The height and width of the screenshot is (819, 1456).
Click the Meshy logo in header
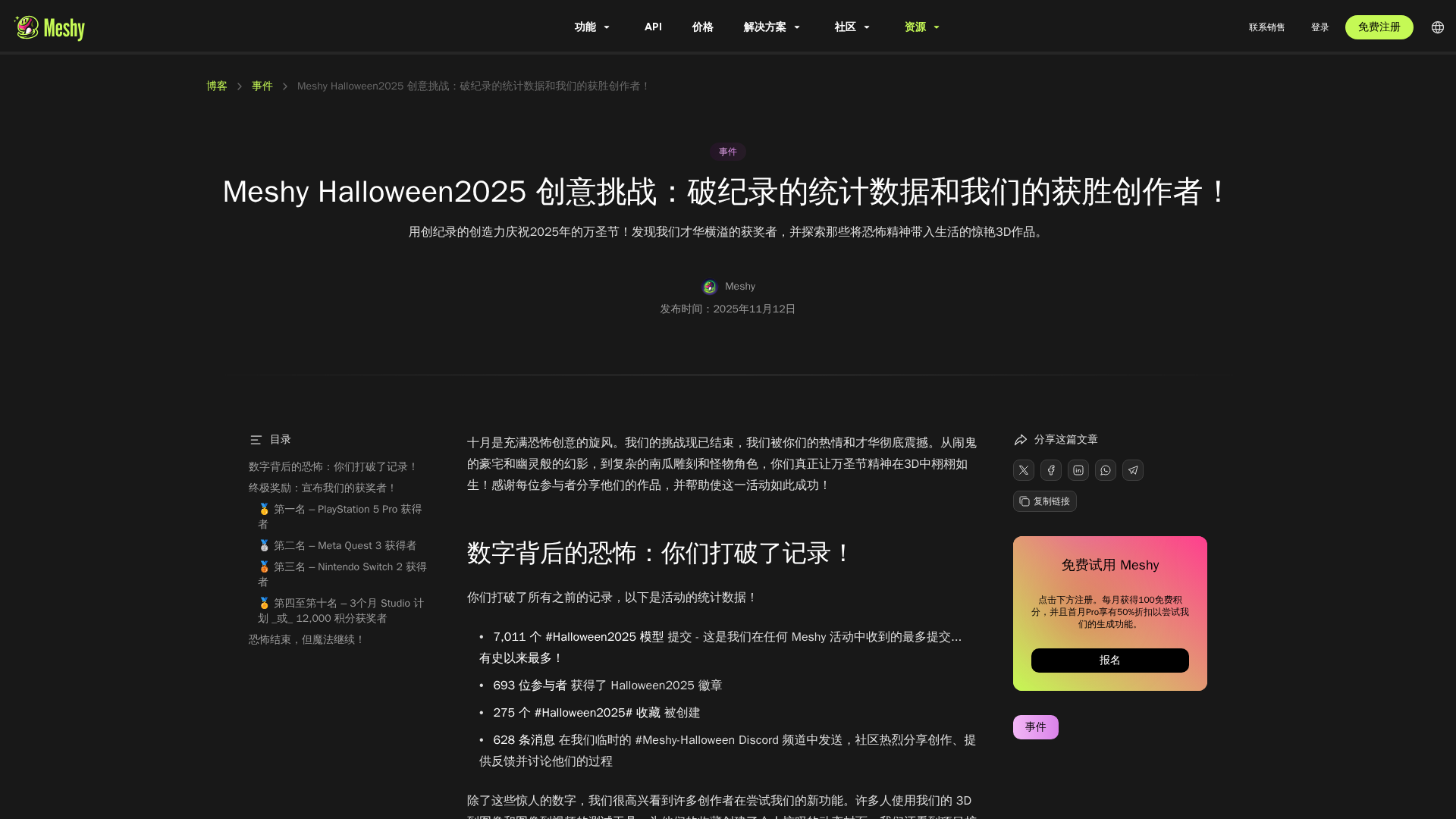[x=50, y=28]
